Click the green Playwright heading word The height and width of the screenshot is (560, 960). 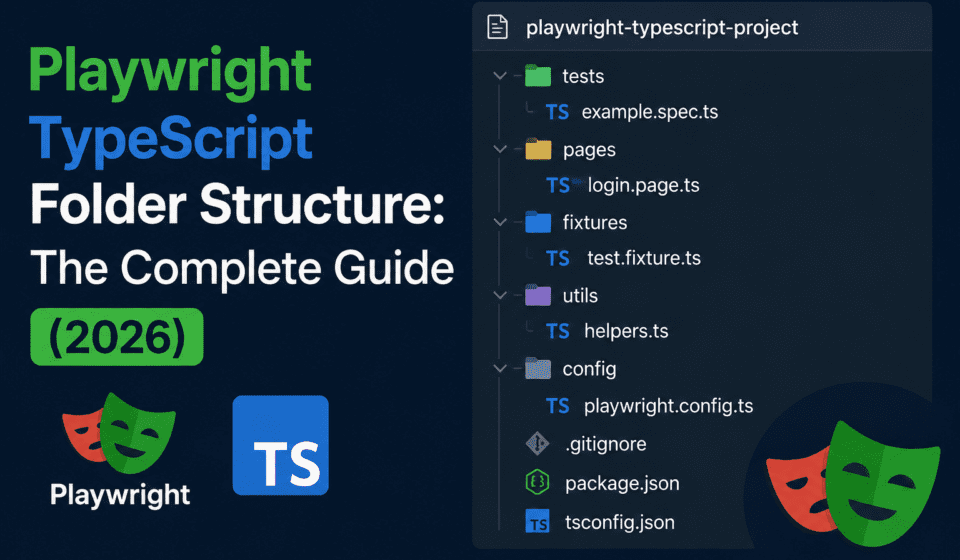pyautogui.click(x=170, y=73)
